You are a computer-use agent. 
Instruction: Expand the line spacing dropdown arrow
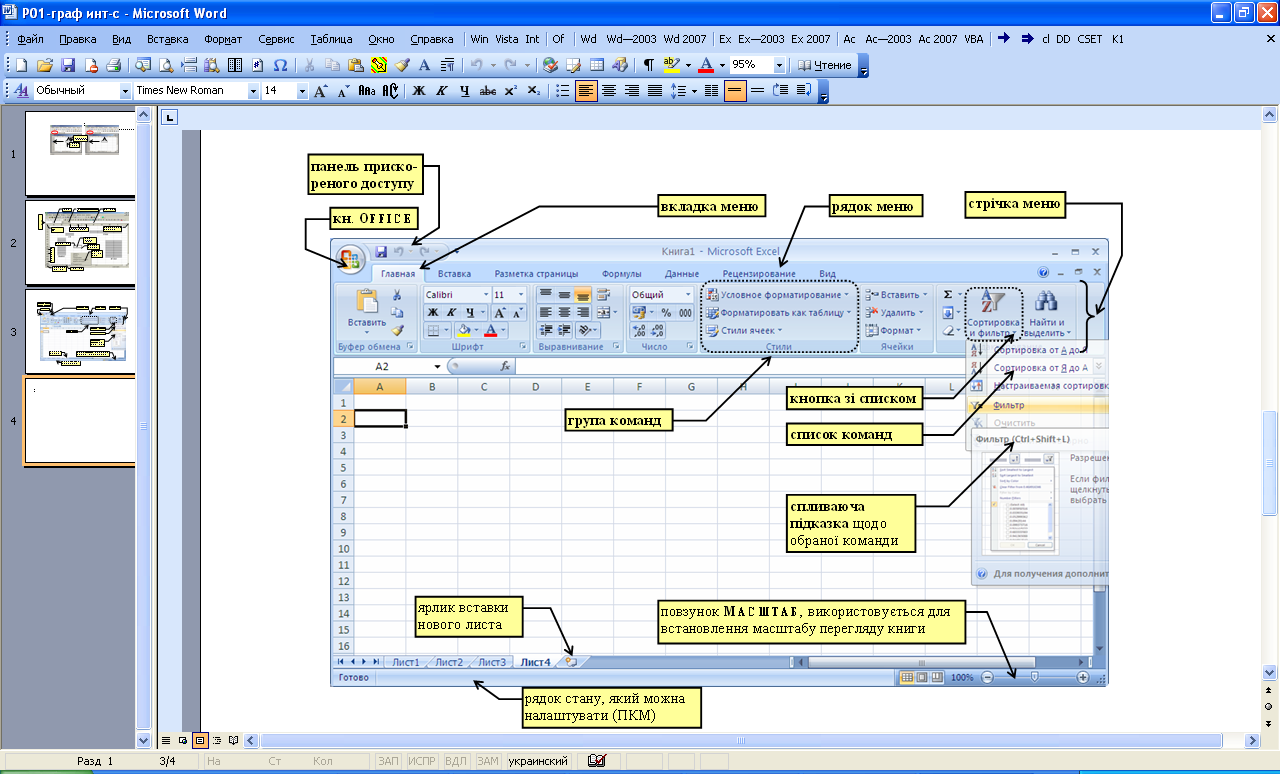694,90
